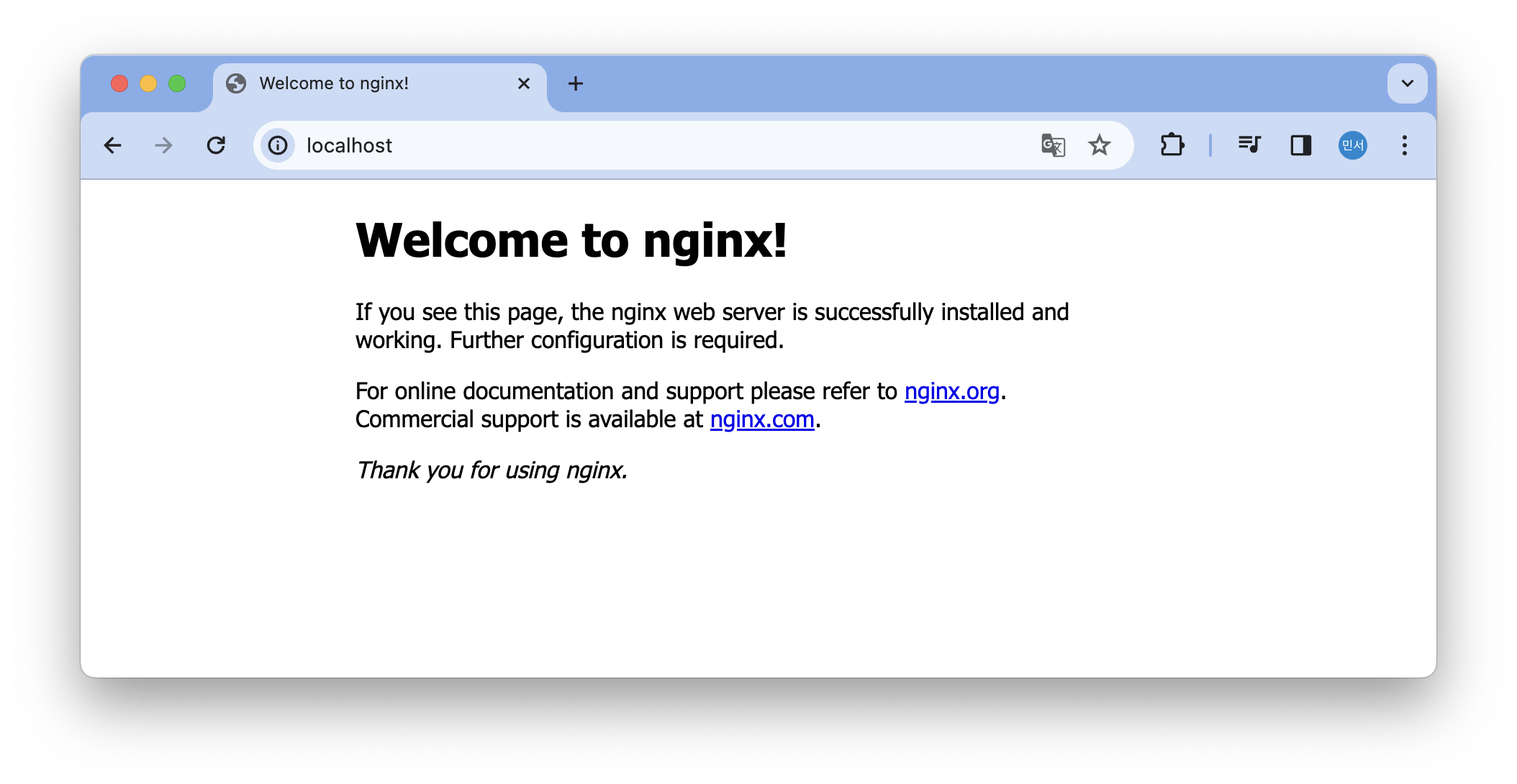Open the Extensions puzzle icon
This screenshot has width=1517, height=784.
pos(1172,145)
